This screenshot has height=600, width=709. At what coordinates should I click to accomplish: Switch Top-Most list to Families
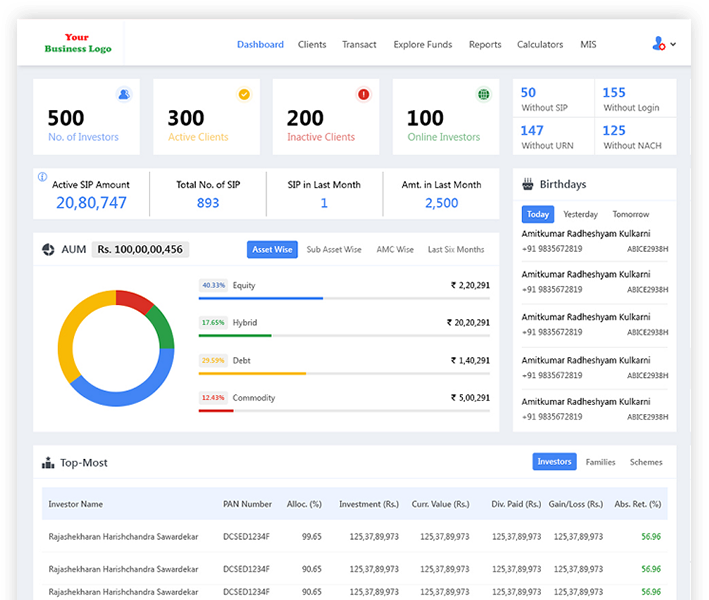pos(600,462)
